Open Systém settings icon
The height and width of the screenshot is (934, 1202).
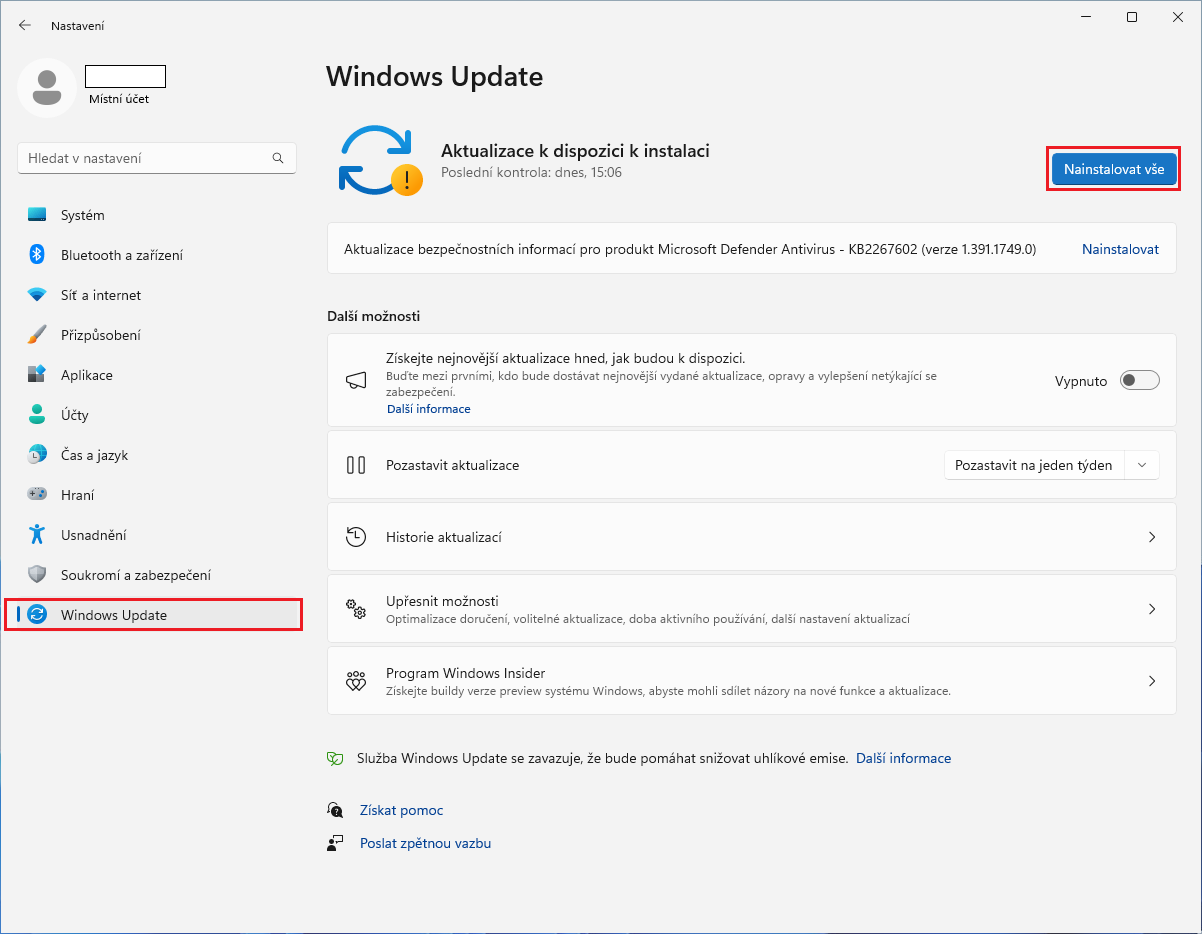pyautogui.click(x=37, y=215)
